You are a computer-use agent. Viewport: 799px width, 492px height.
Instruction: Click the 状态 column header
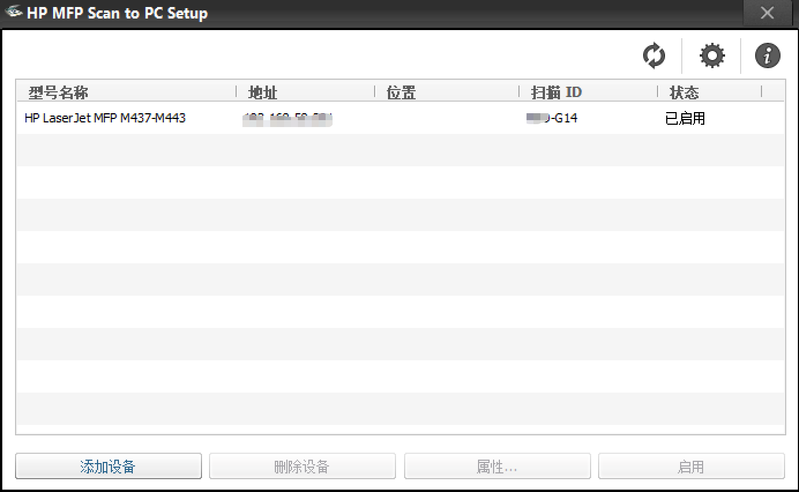pyautogui.click(x=684, y=93)
